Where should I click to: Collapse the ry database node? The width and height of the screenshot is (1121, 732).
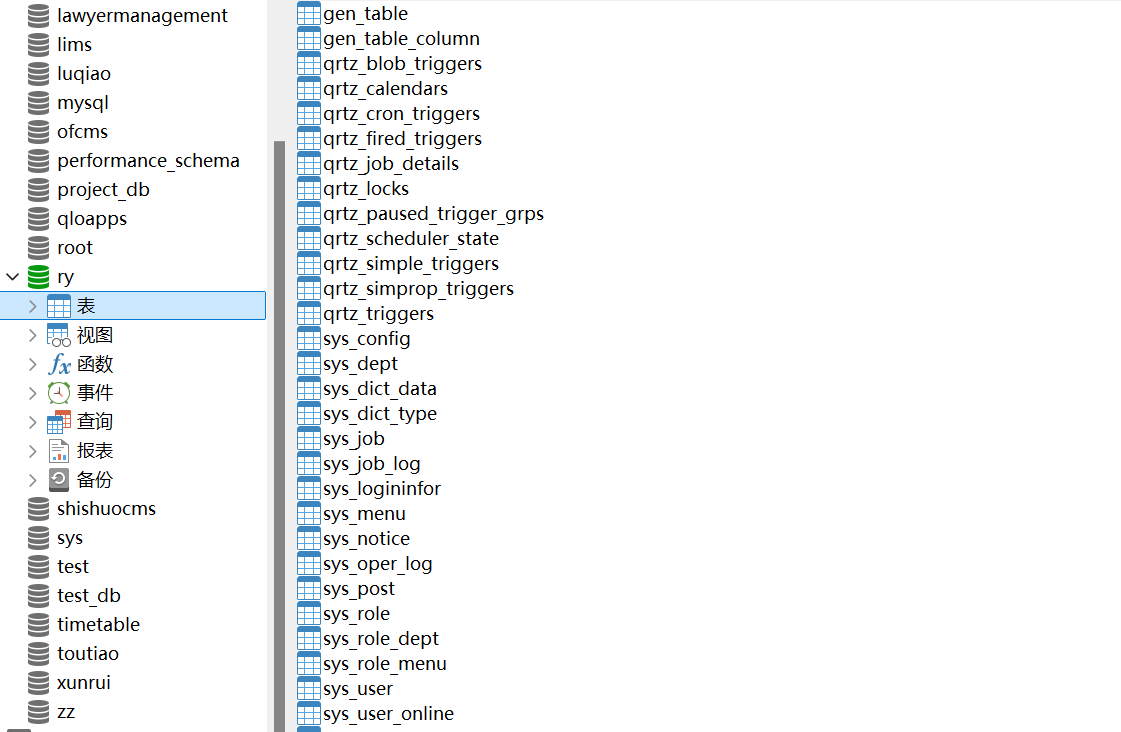point(12,277)
